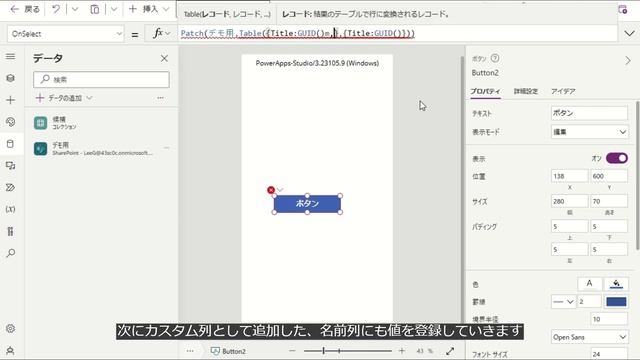Click the zoom out minus button
Image resolution: width=640 pixels, height=360 pixels.
tap(292, 351)
